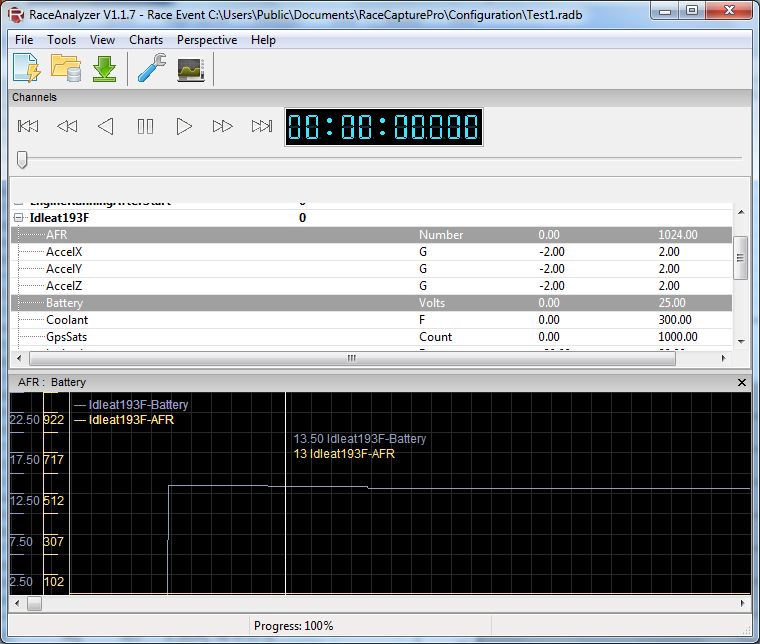Viewport: 760px width, 644px height.
Task: Close the AFR : Battery chart panel
Action: [x=742, y=382]
